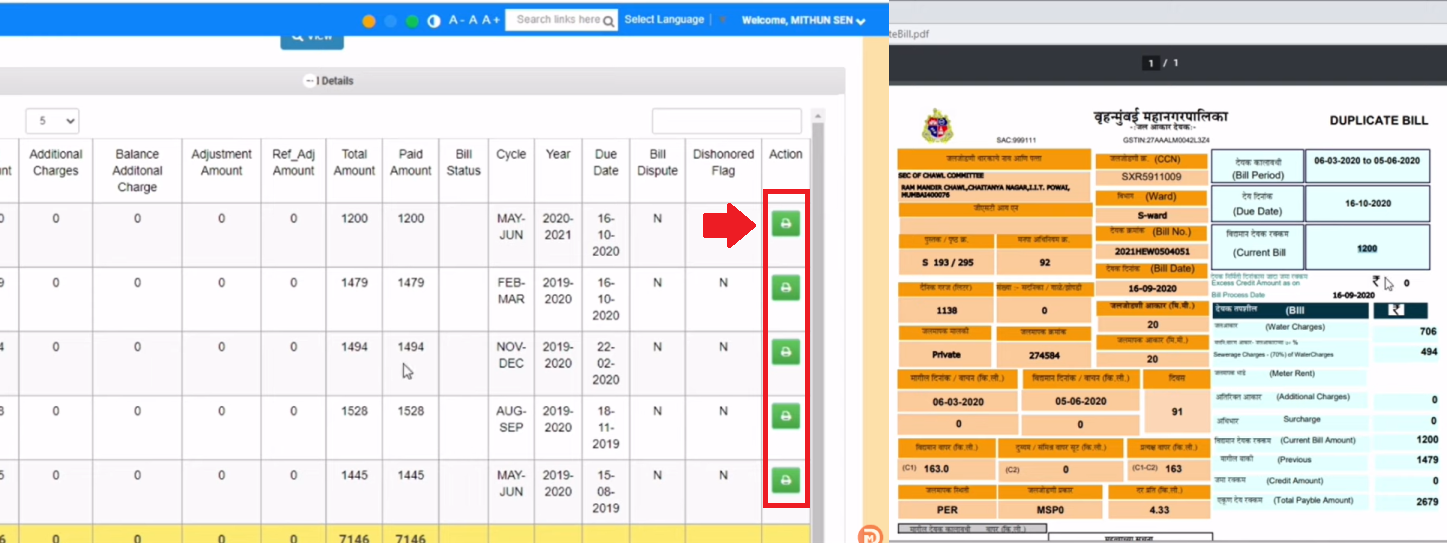
Task: Select sewerage charges value 494 in PDF
Action: point(1428,352)
